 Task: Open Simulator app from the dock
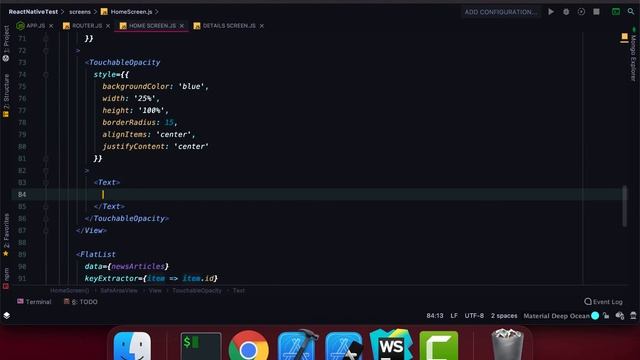click(344, 346)
